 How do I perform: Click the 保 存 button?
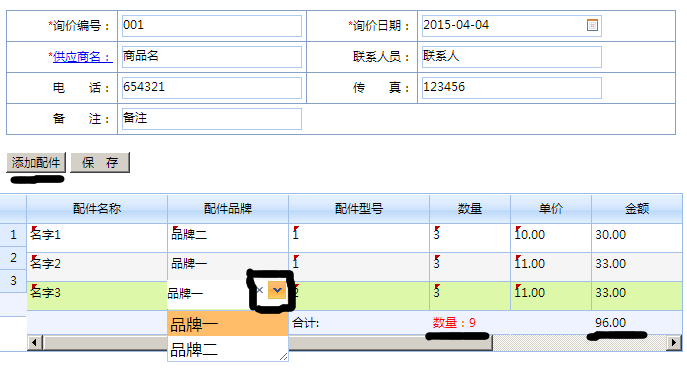100,163
